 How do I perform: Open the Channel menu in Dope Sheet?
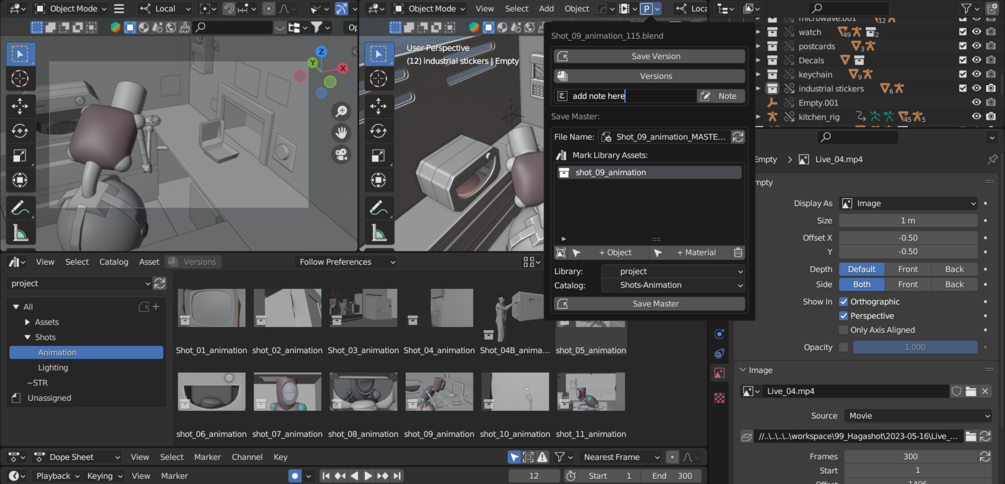[247, 457]
